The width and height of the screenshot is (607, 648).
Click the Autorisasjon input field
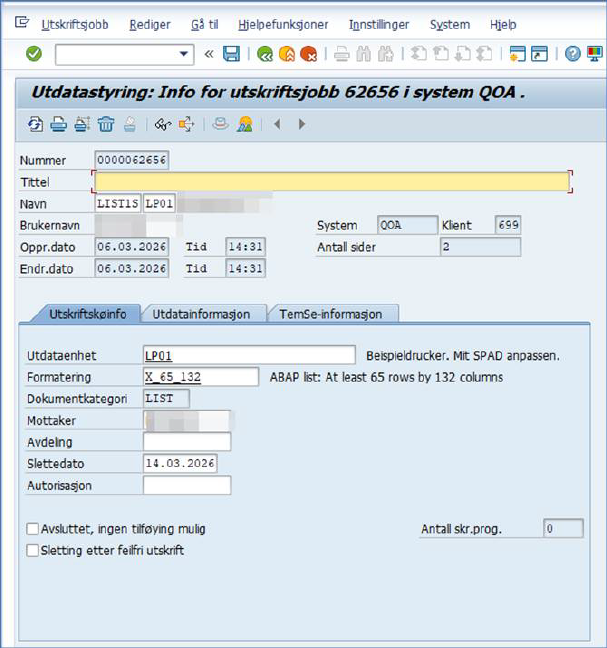coord(187,485)
